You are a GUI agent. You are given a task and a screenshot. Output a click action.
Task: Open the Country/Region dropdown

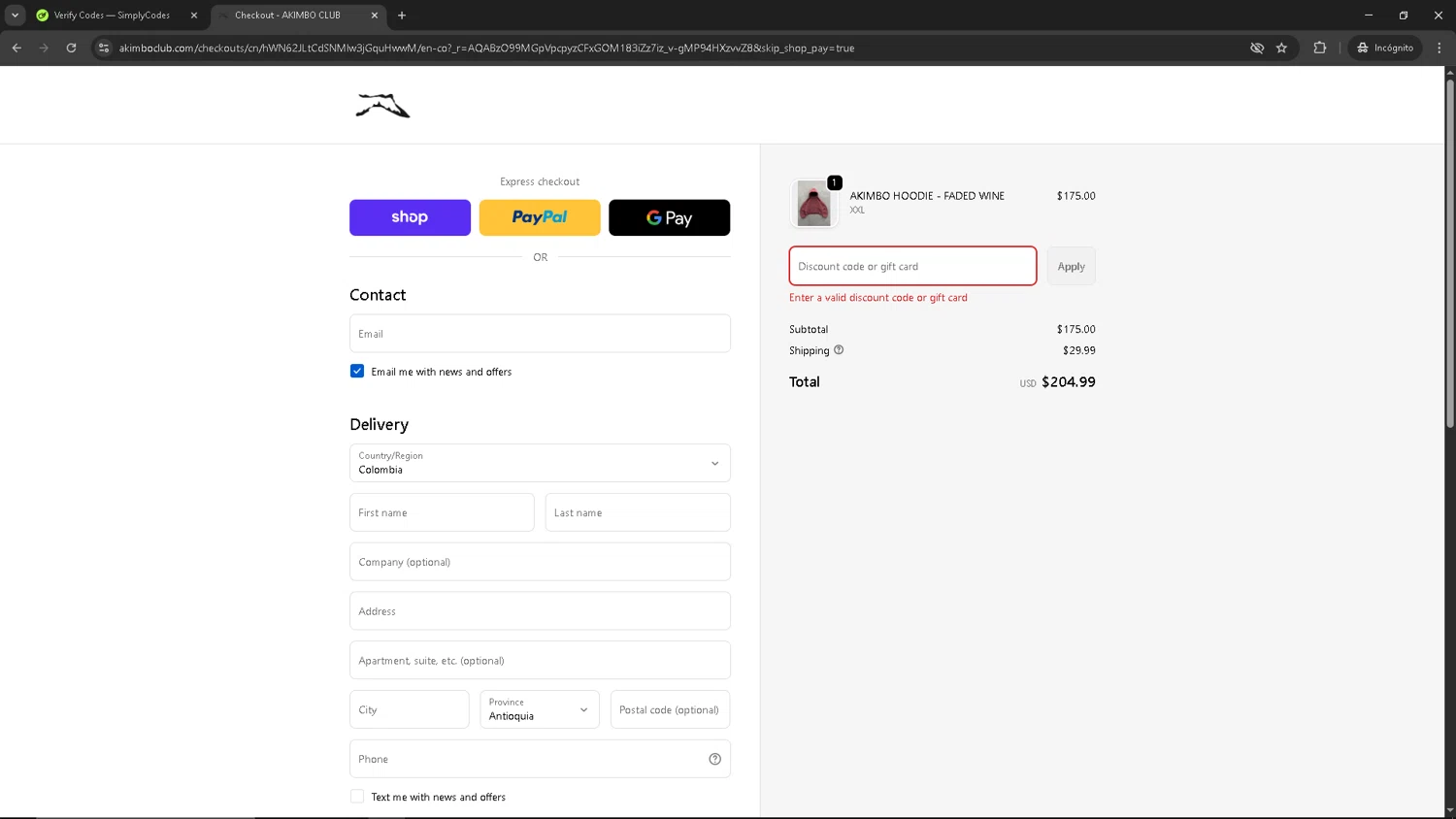[540, 463]
